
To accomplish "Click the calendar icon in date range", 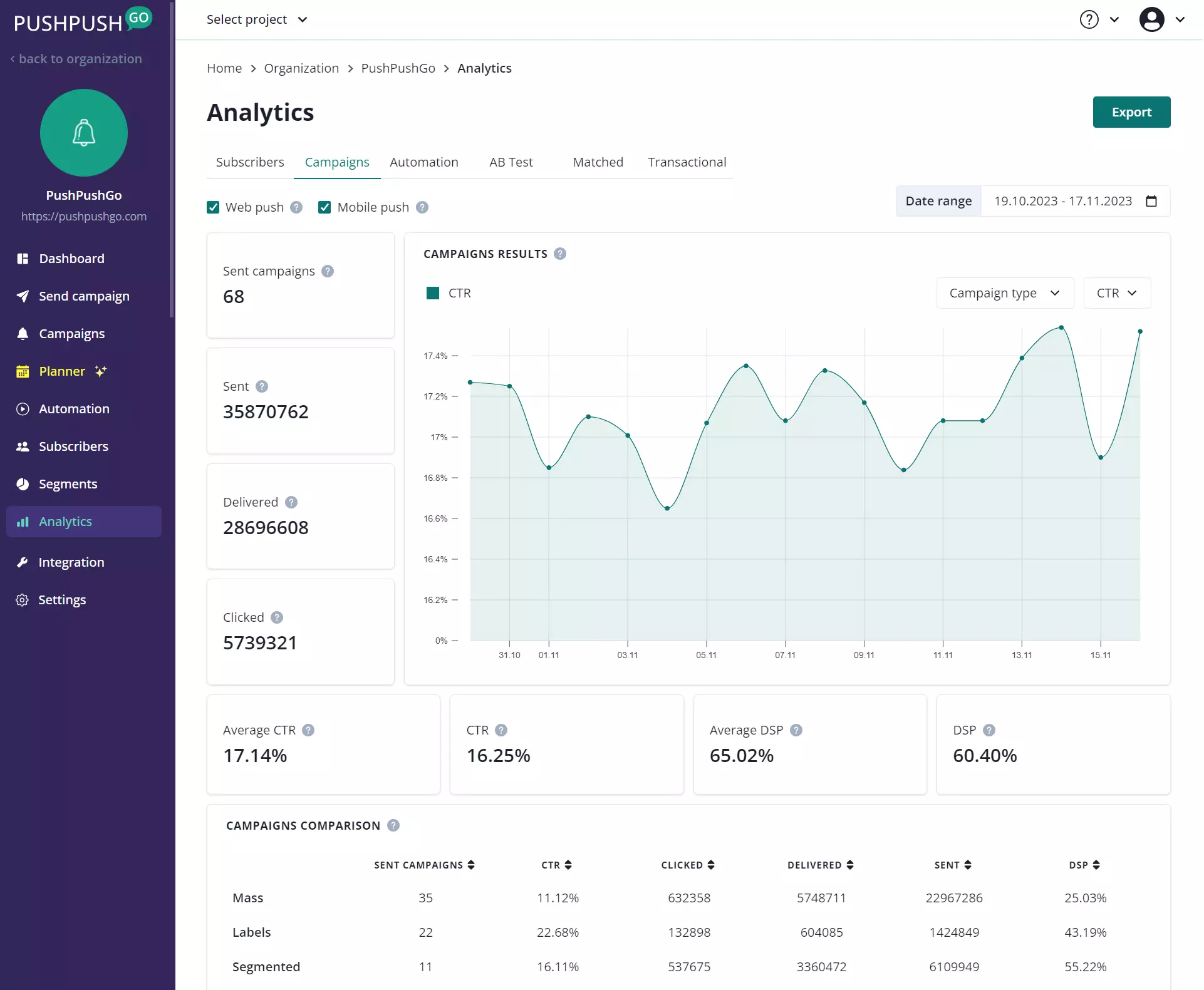I will click(1151, 201).
